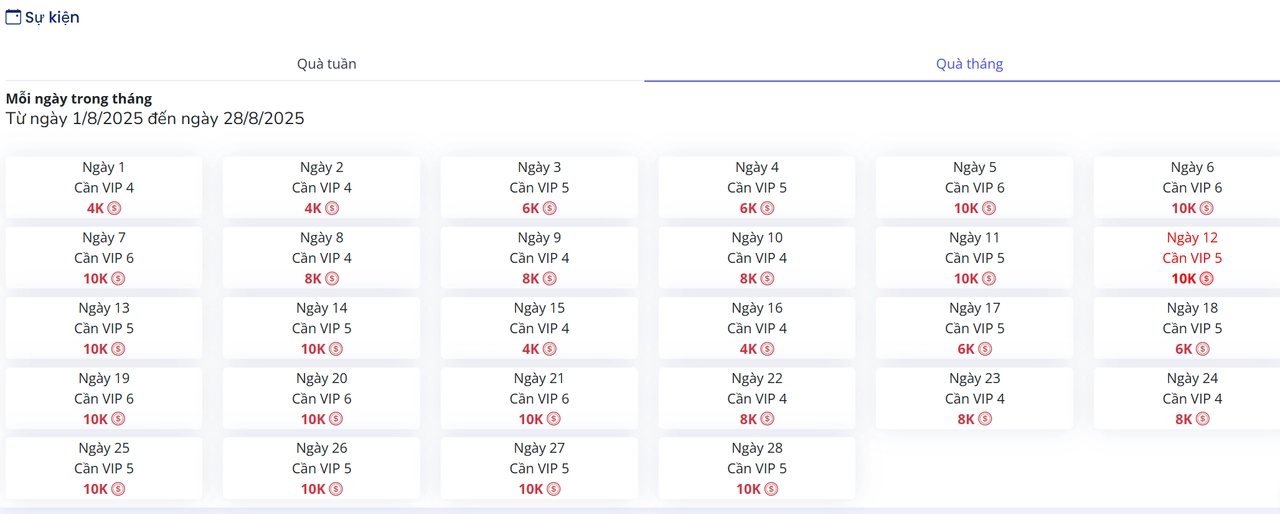Click the coin icon on Ngày 23
The height and width of the screenshot is (514, 1280).
985,419
